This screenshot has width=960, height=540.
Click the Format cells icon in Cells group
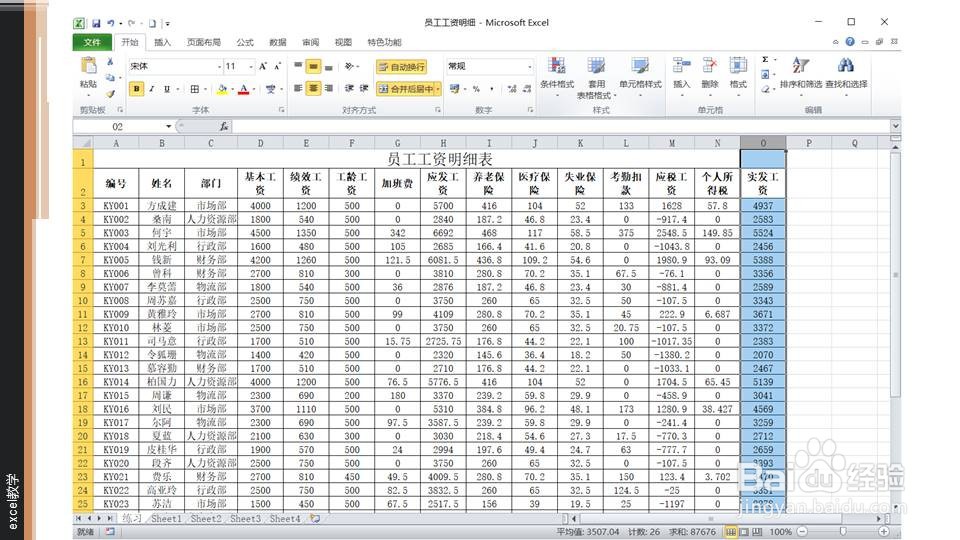(738, 66)
